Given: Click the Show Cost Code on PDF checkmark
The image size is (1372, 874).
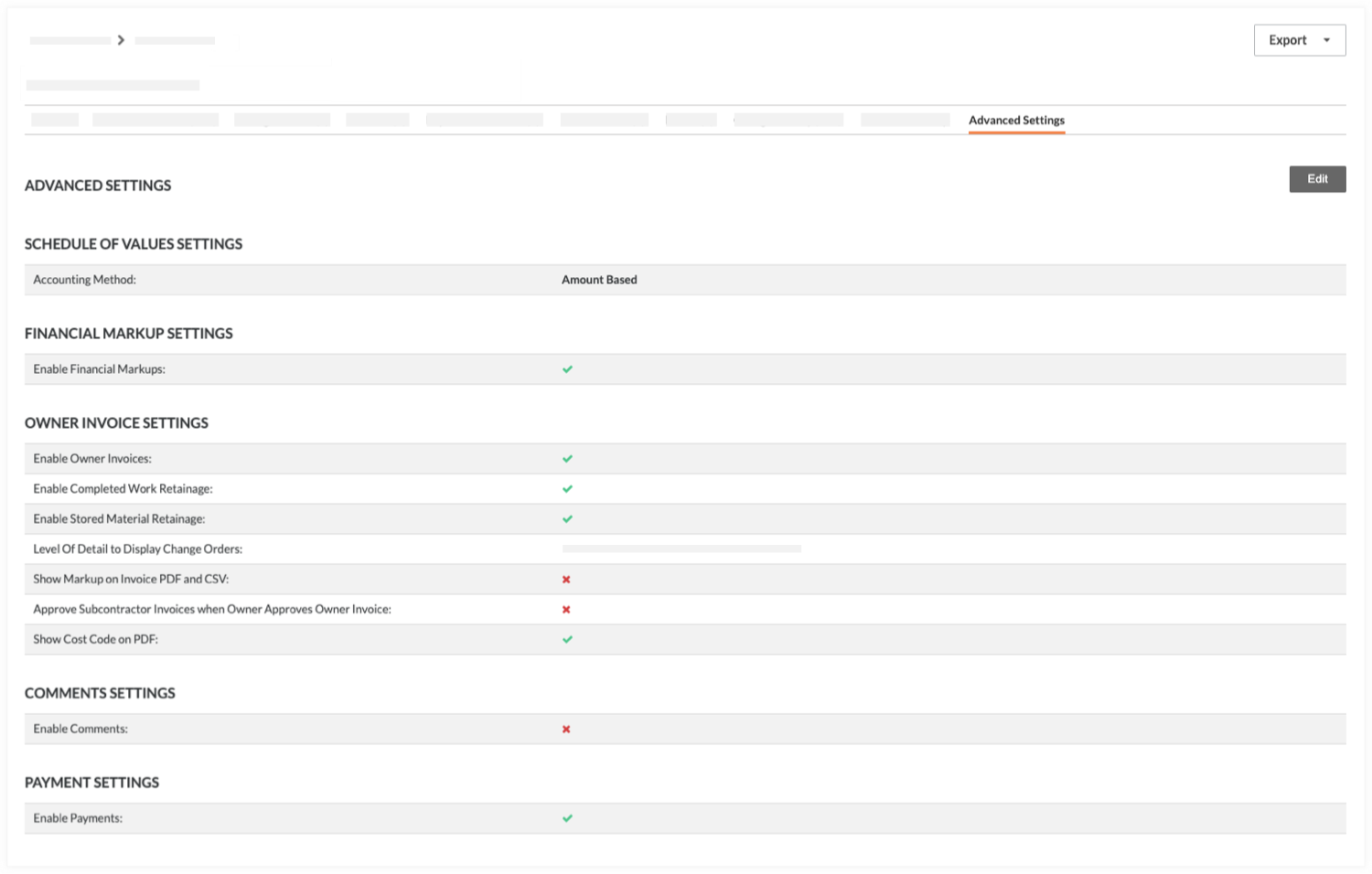Looking at the screenshot, I should pos(567,640).
